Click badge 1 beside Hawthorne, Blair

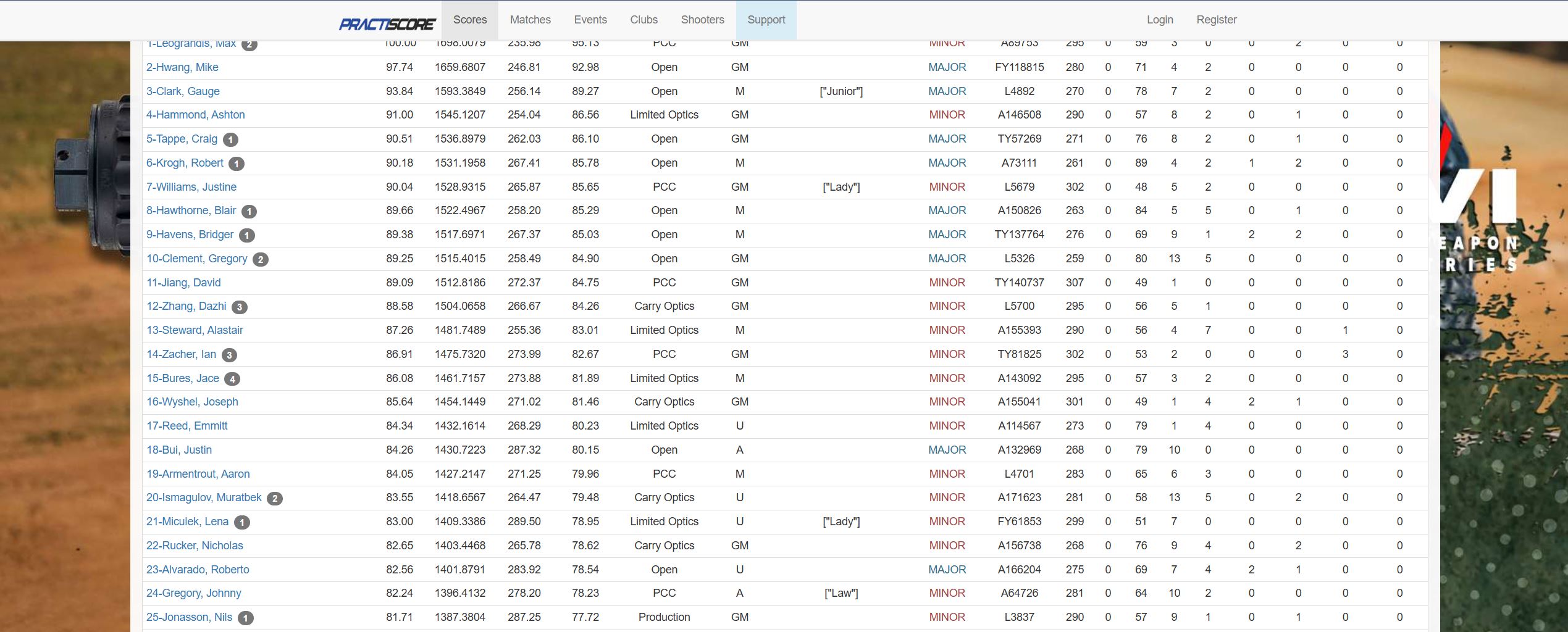[249, 211]
